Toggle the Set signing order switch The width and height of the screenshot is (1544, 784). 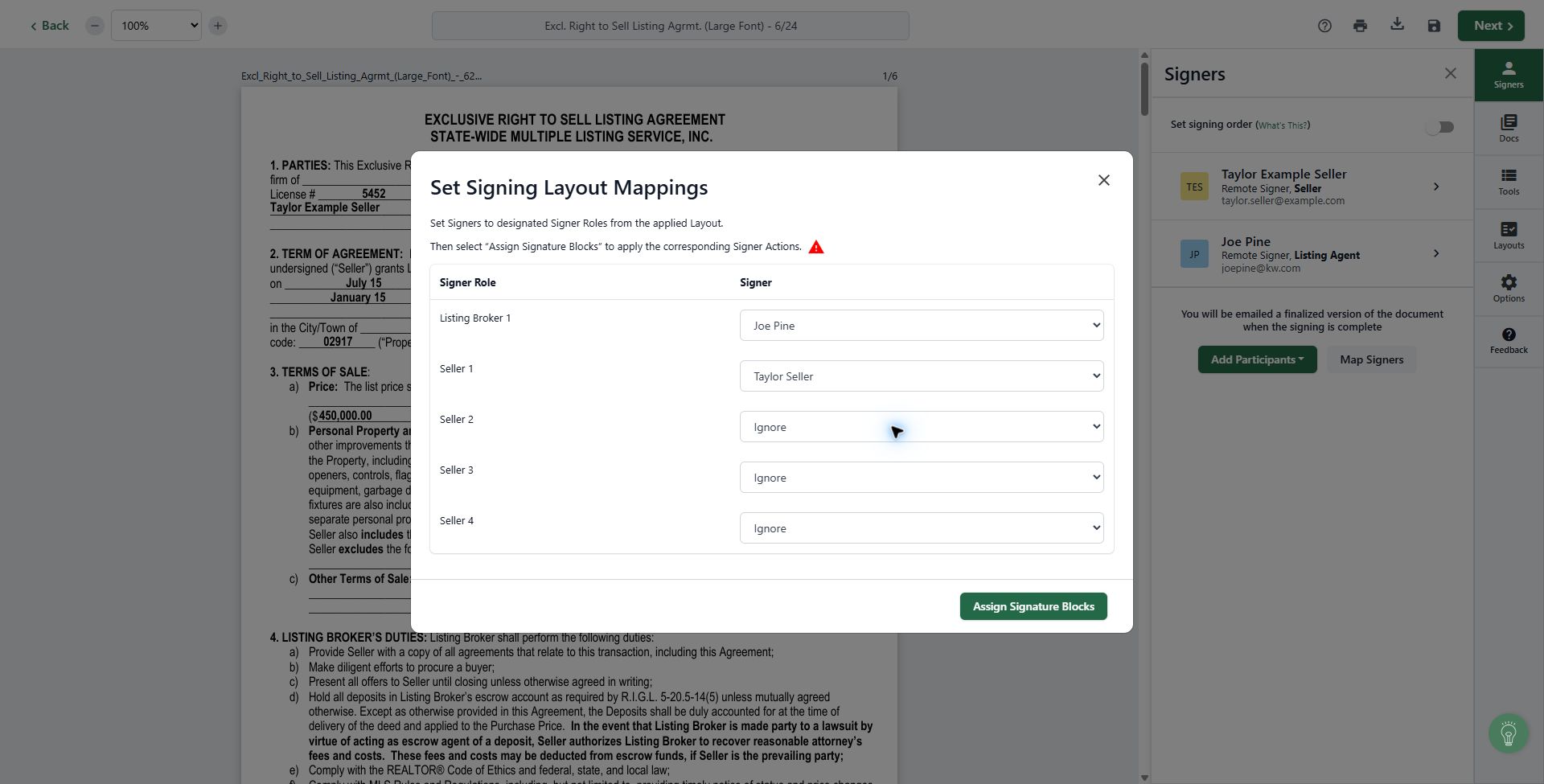(x=1439, y=127)
